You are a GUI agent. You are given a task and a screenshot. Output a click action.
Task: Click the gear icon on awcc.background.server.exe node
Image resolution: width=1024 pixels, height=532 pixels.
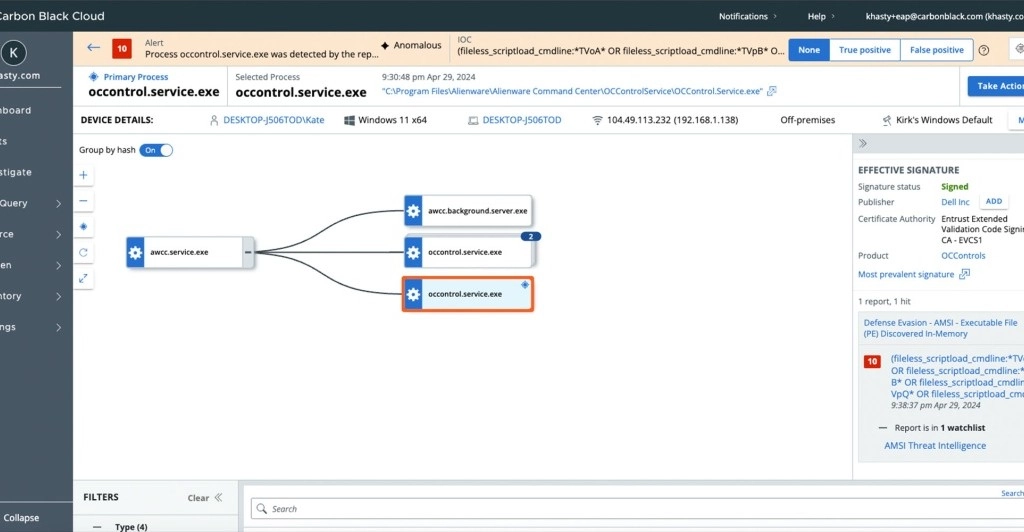[413, 211]
